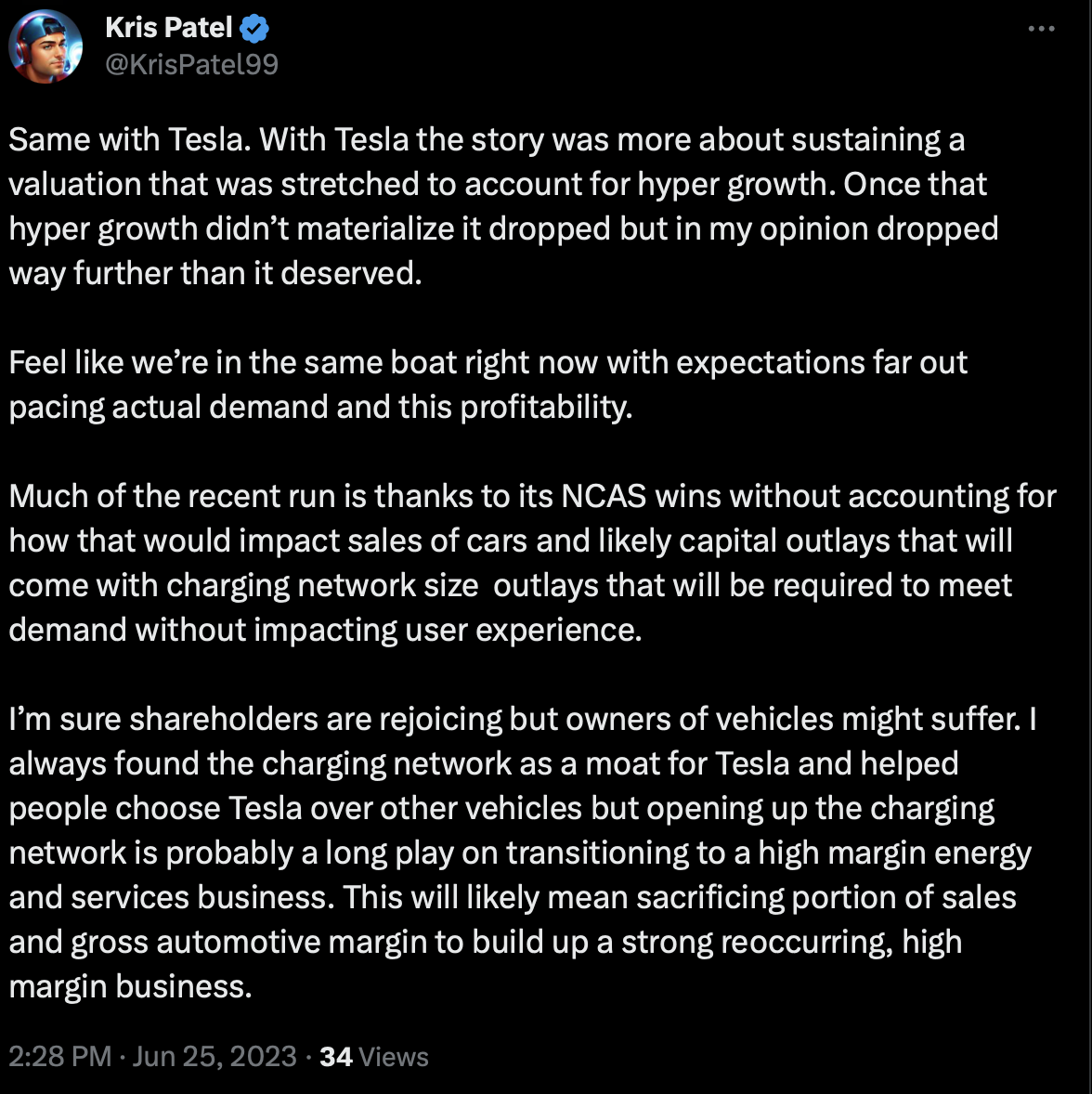Click the paragraph starting "Much of the recent run"
The height and width of the screenshot is (1094, 1092).
click(529, 563)
